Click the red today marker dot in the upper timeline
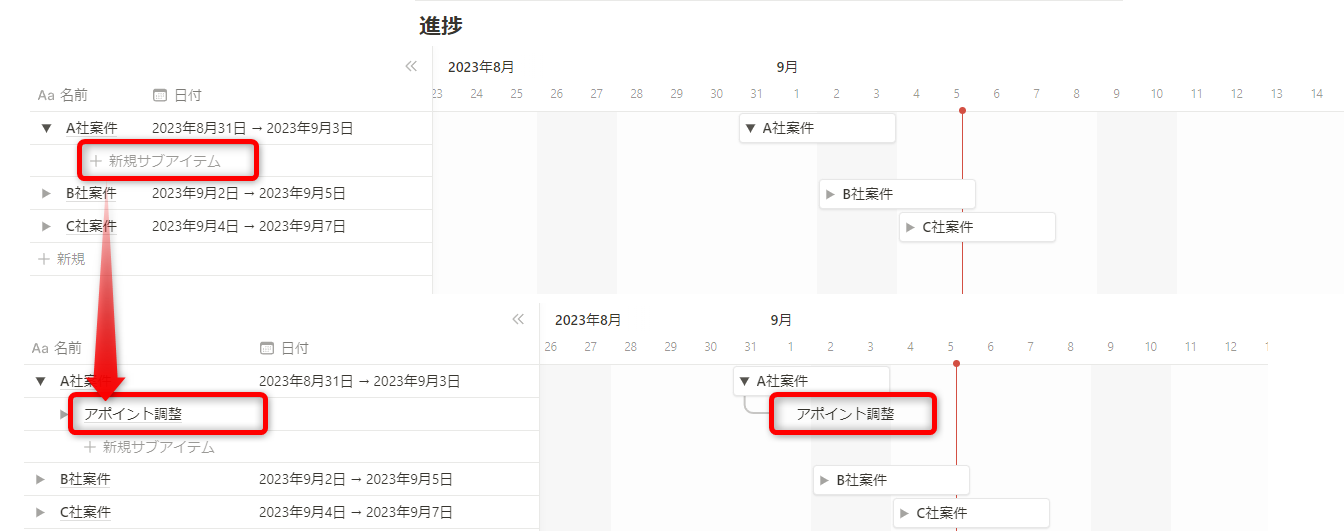 [x=962, y=110]
